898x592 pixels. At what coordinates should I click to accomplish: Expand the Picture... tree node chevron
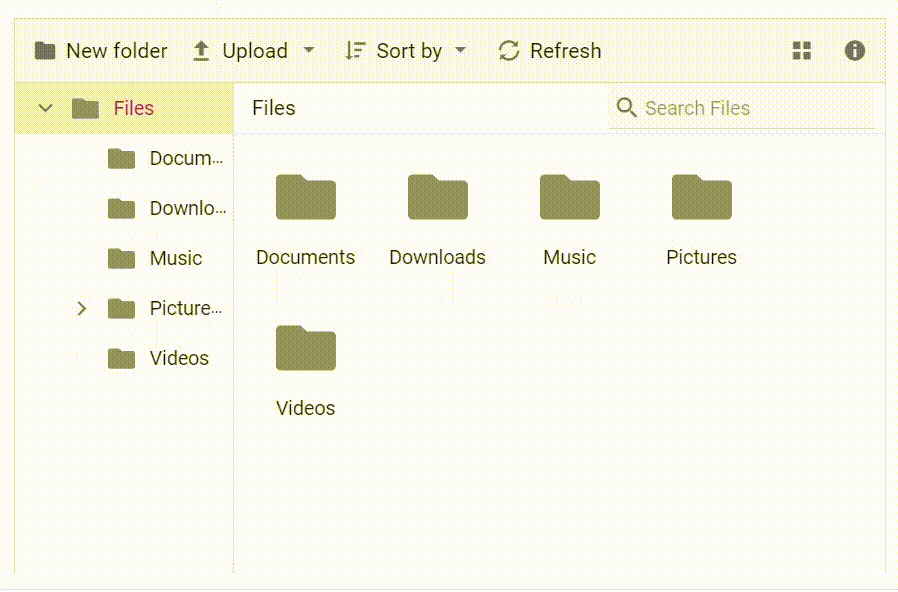click(x=81, y=309)
